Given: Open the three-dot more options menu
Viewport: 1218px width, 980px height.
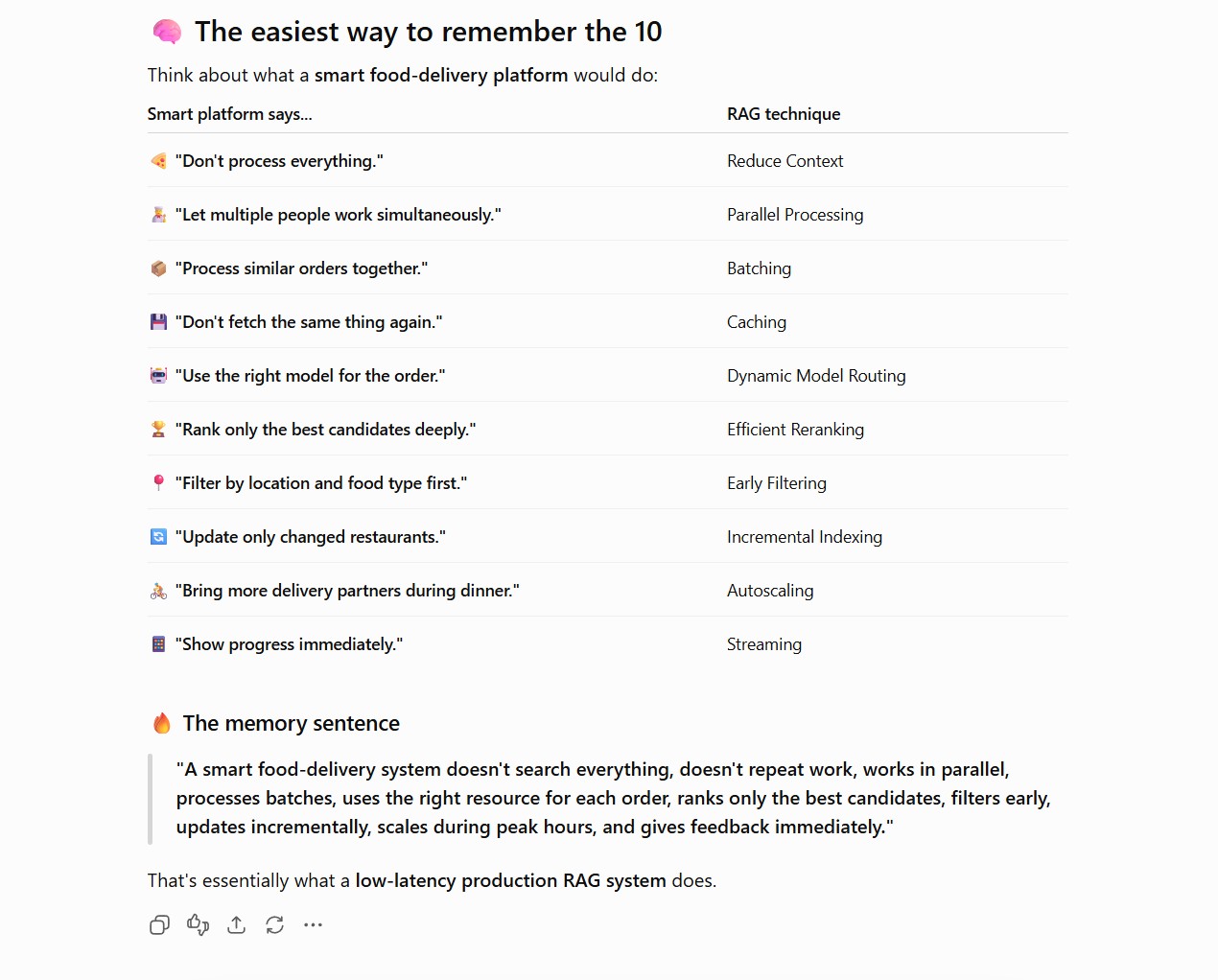Looking at the screenshot, I should pyautogui.click(x=314, y=925).
